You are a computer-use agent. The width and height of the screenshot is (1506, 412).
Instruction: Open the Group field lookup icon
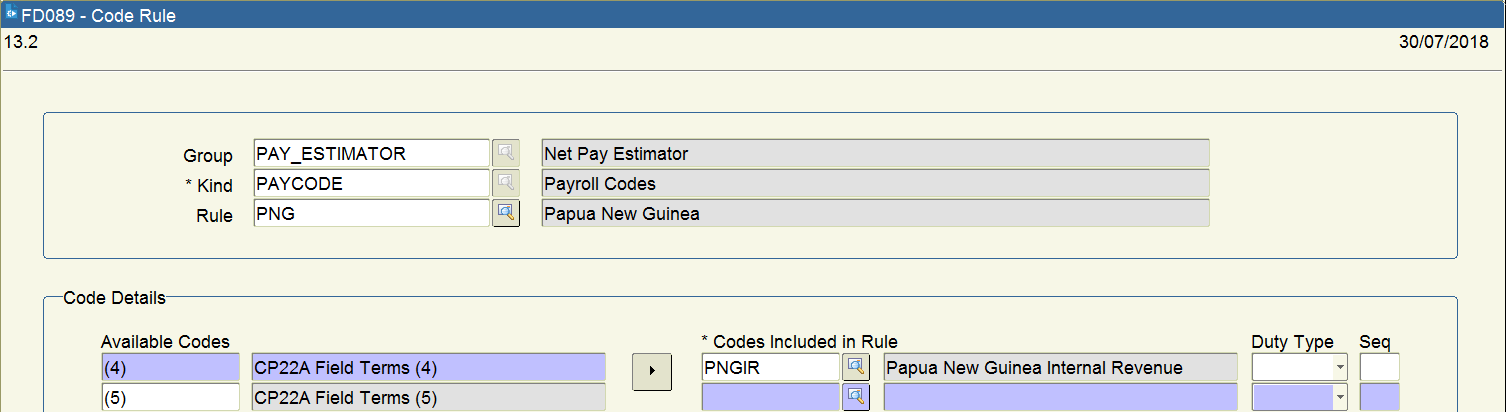tap(506, 153)
